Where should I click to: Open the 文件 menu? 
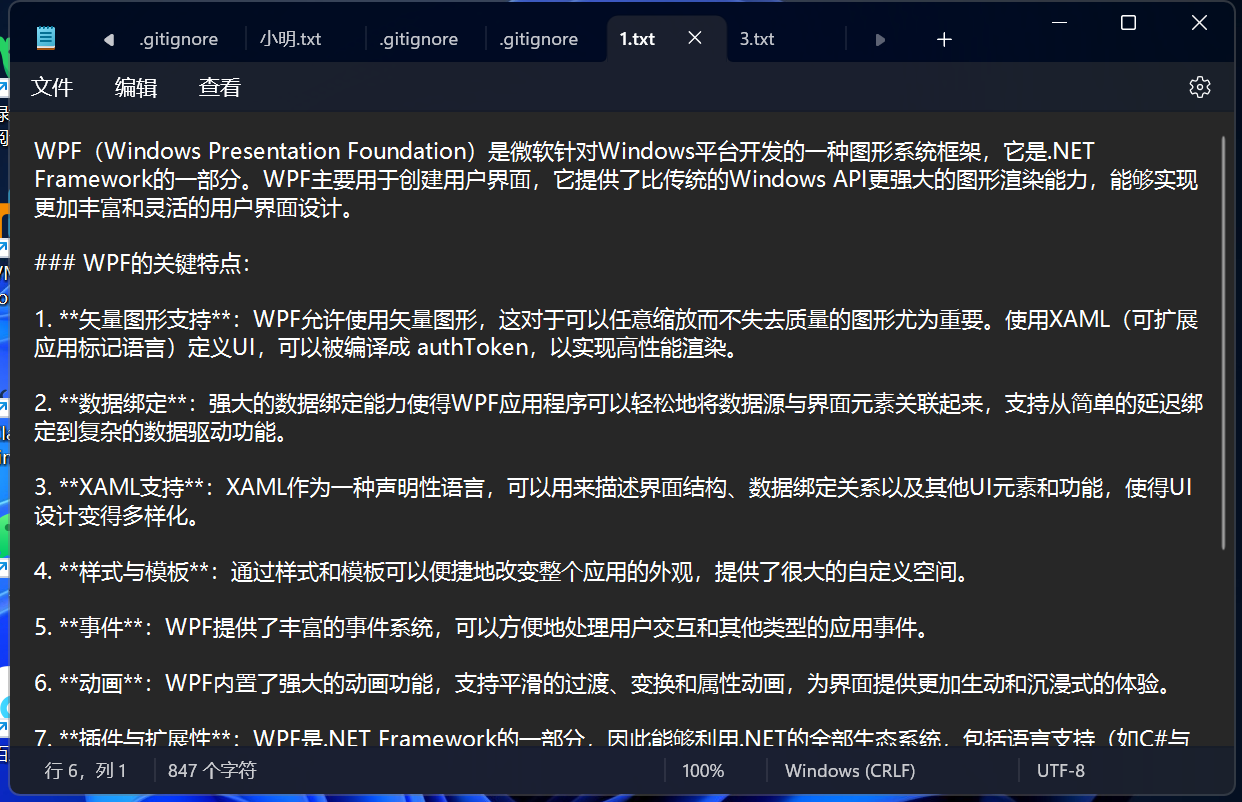pos(52,87)
